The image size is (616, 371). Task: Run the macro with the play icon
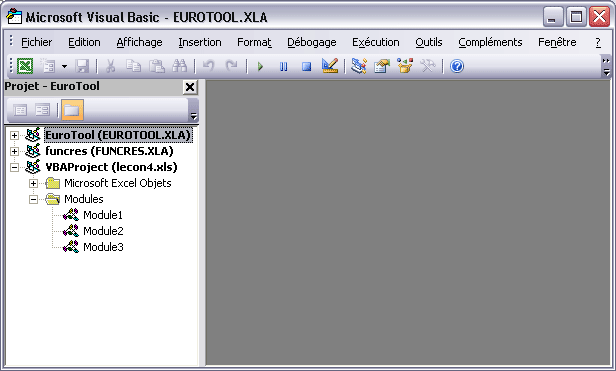click(260, 66)
